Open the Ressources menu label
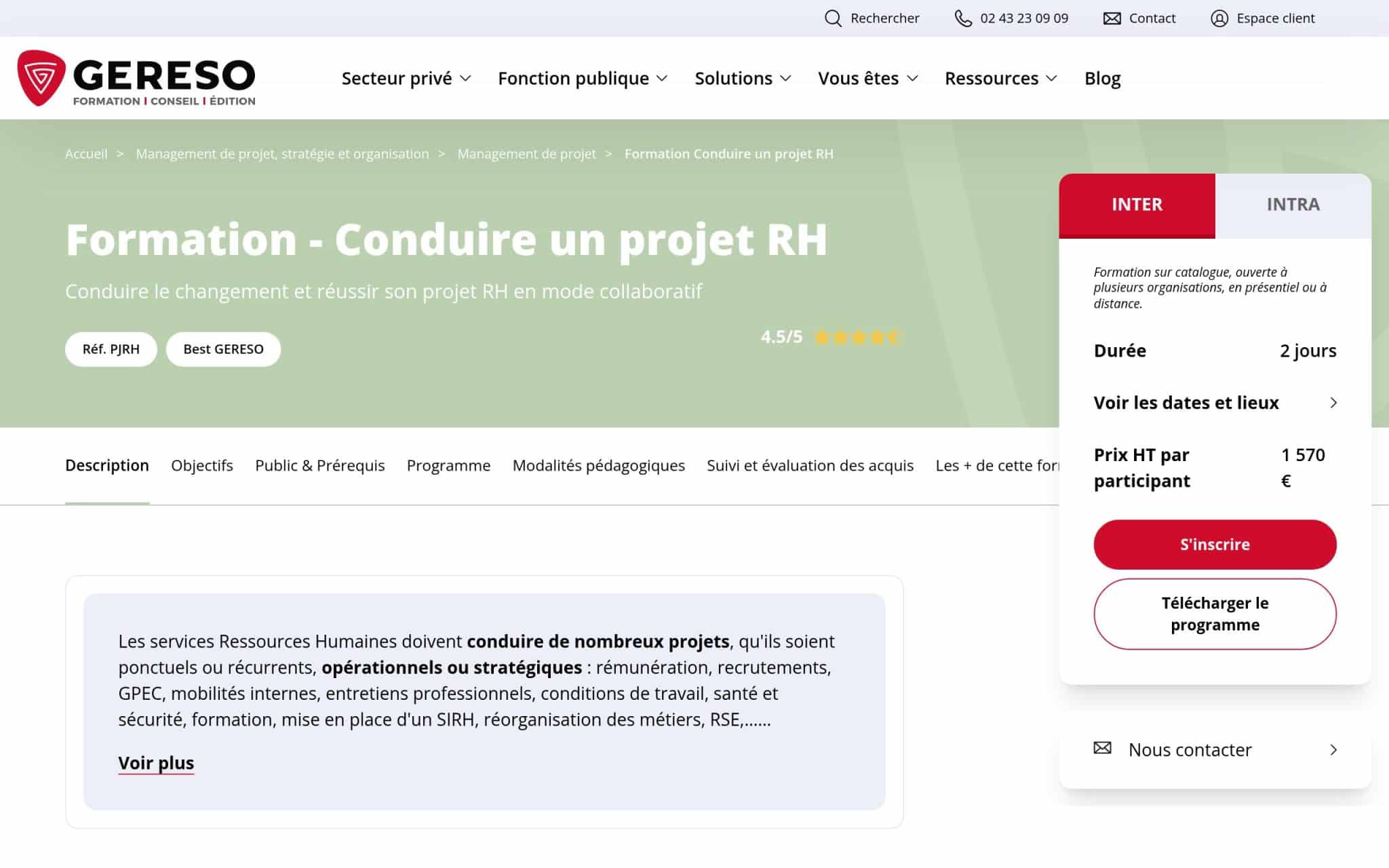Screen dimensions: 1389x868 click(x=992, y=79)
